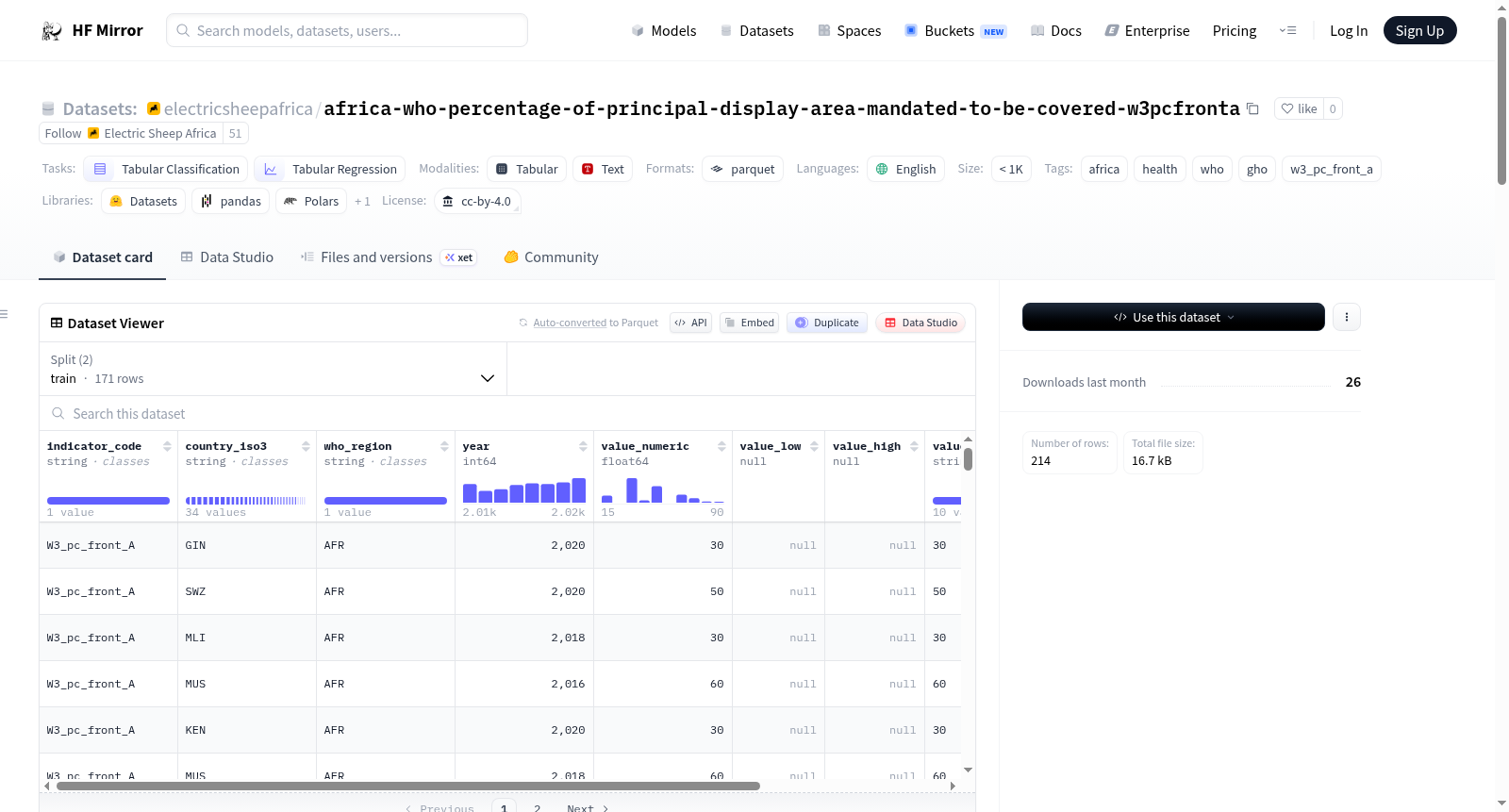Click the API button in Dataset Viewer
Screen dimensions: 1509x812
pos(691,323)
